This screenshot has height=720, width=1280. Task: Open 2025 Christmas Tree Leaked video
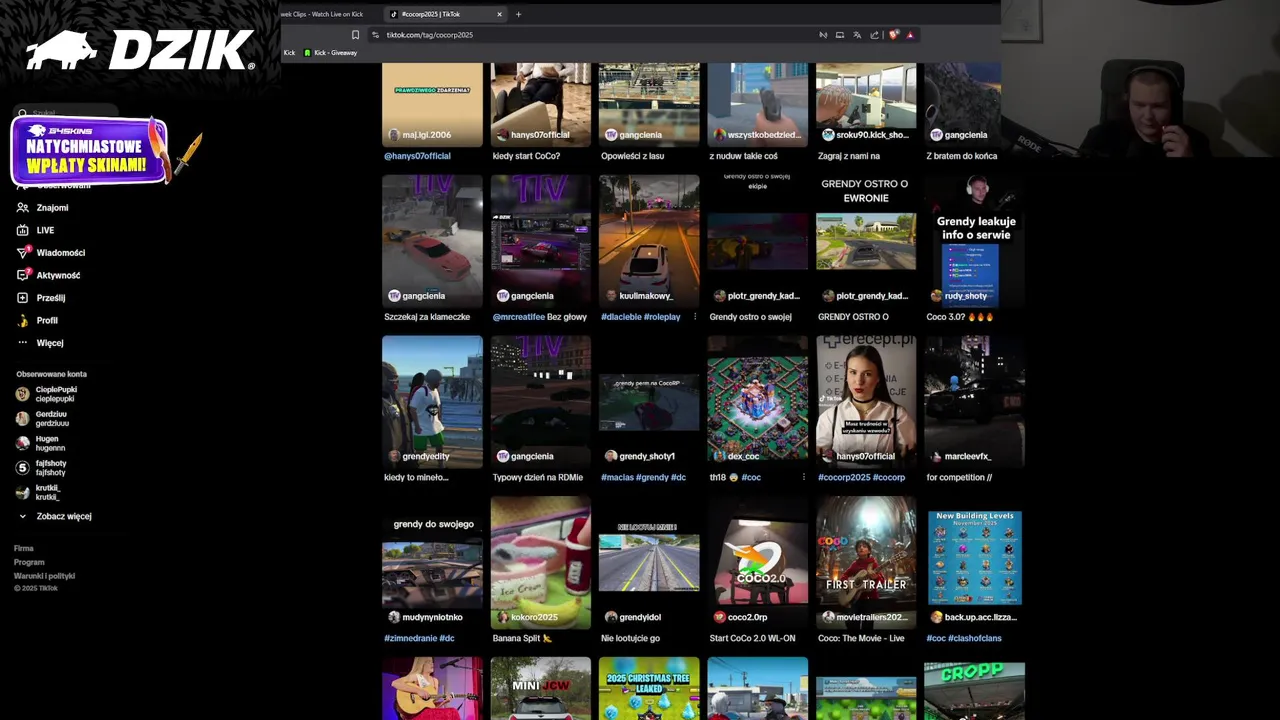click(649, 688)
